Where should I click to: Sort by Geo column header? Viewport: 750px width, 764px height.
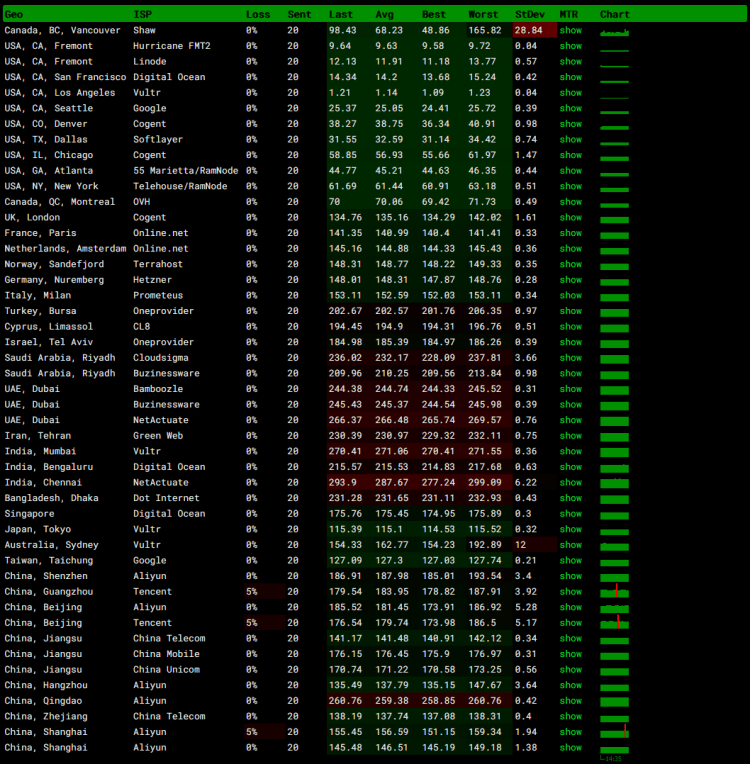pyautogui.click(x=14, y=14)
